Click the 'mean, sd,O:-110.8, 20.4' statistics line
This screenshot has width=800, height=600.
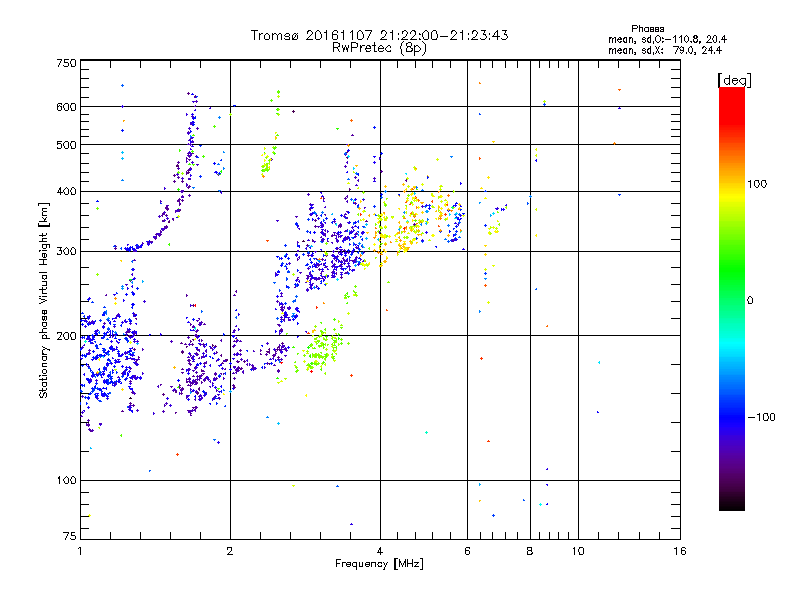(x=667, y=39)
